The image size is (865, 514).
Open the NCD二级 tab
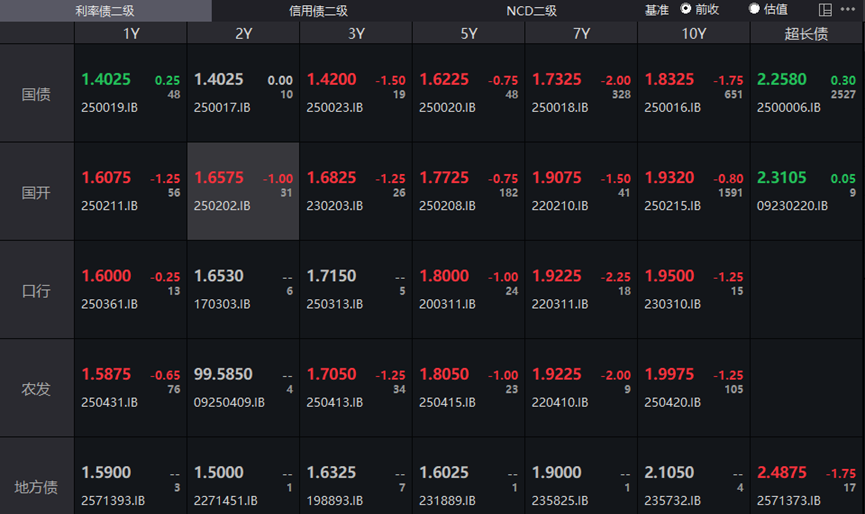tap(531, 11)
